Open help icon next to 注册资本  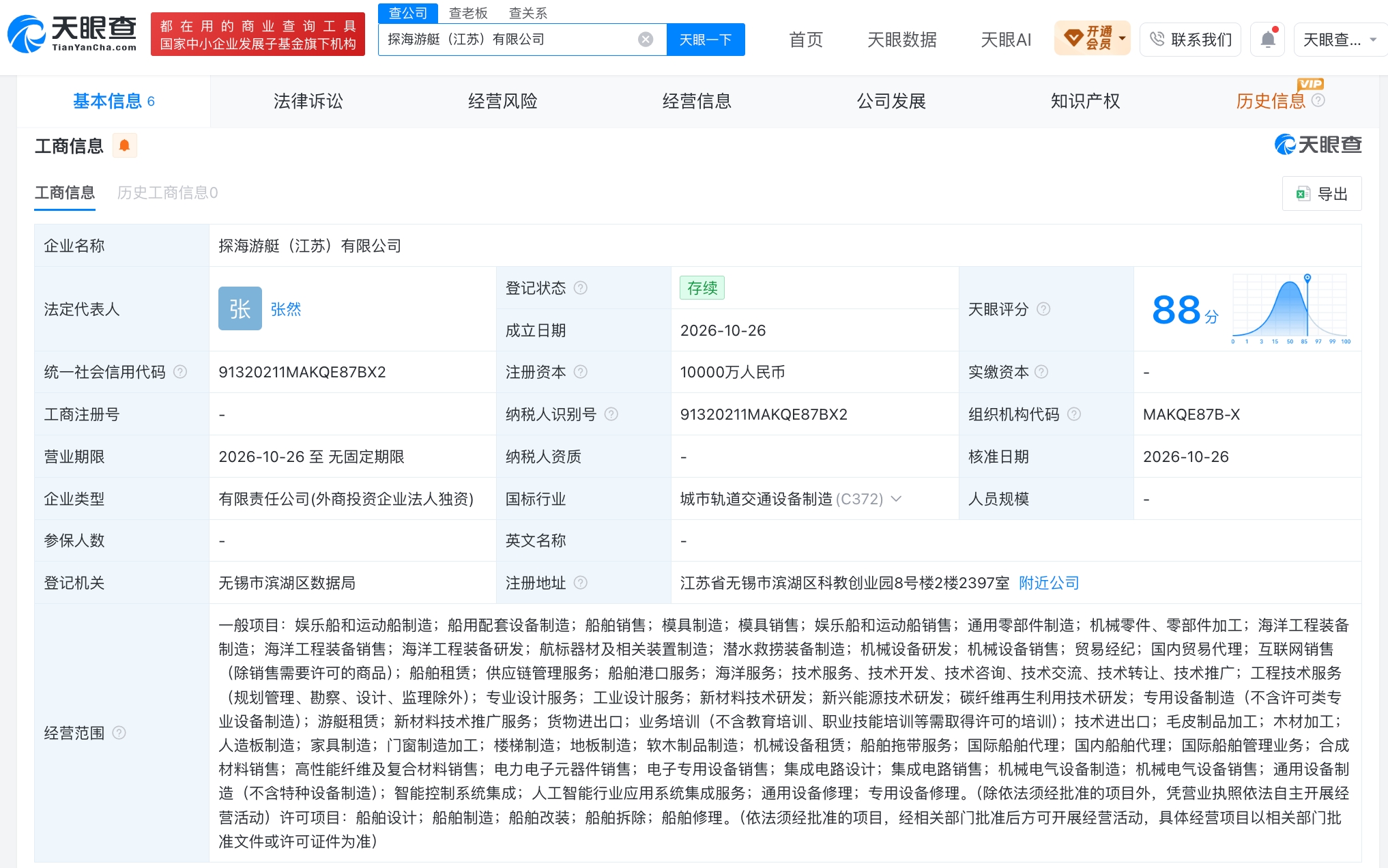coord(580,372)
